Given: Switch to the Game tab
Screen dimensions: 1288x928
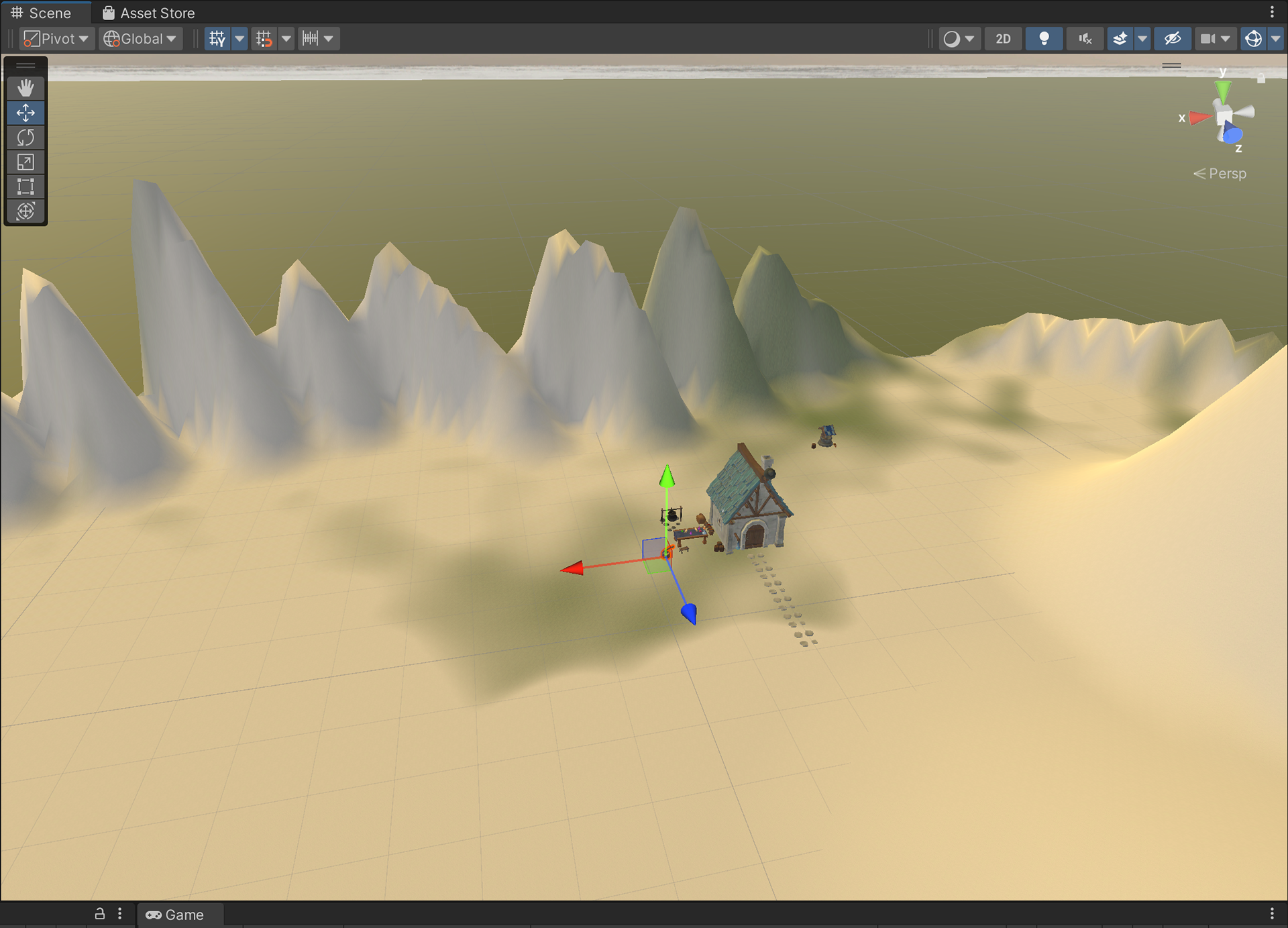Looking at the screenshot, I should pyautogui.click(x=175, y=915).
